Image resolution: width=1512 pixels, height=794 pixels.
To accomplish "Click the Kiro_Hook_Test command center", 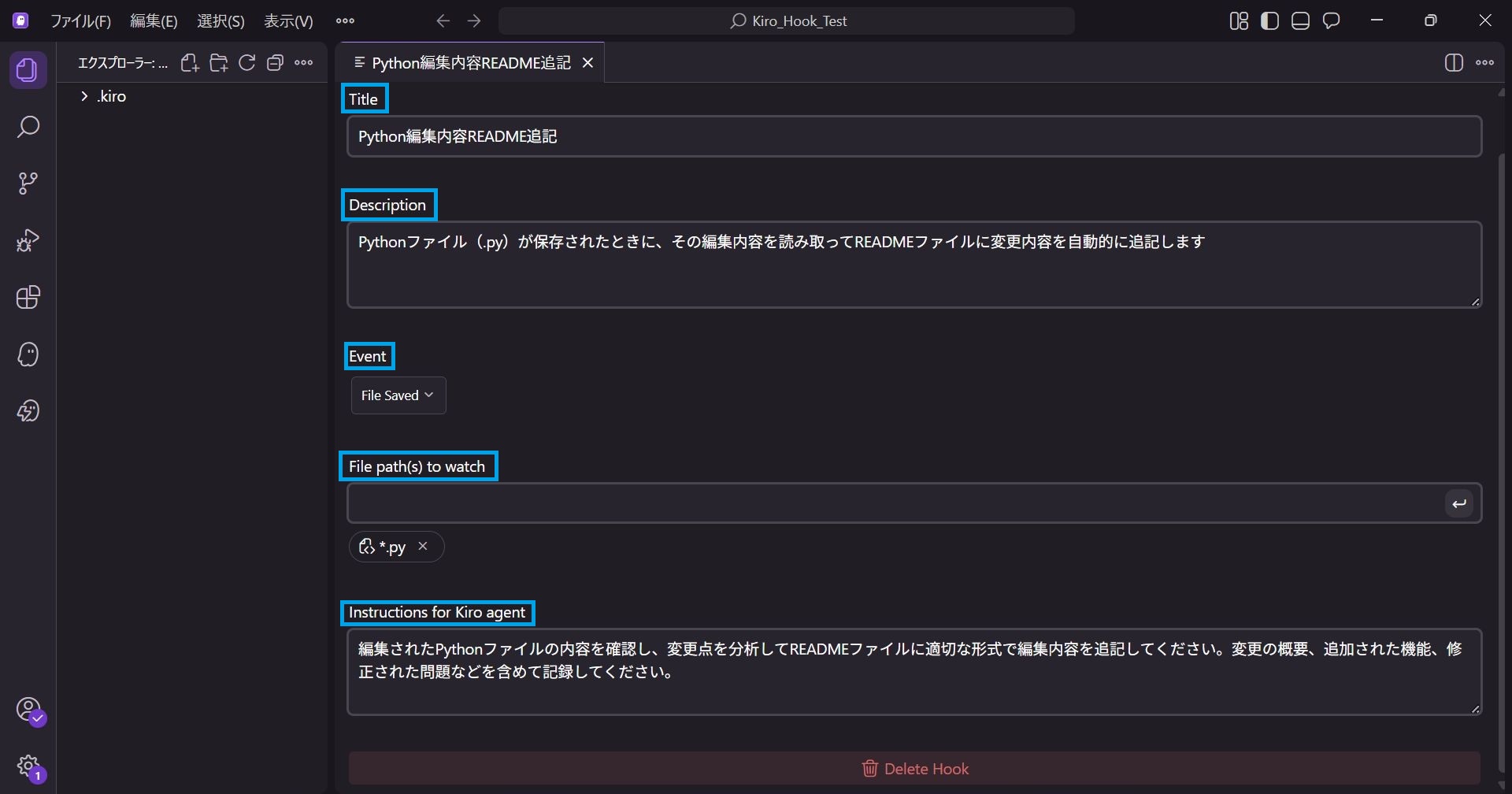I will click(787, 20).
